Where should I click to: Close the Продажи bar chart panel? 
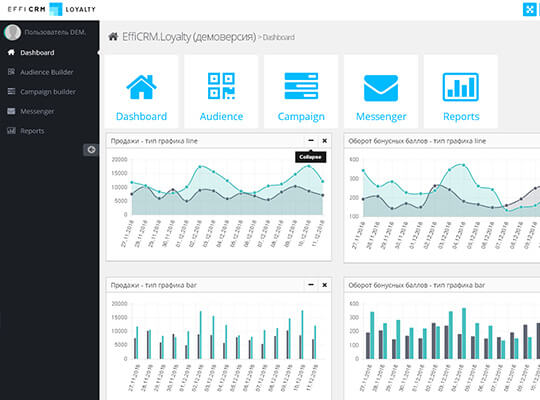(324, 285)
